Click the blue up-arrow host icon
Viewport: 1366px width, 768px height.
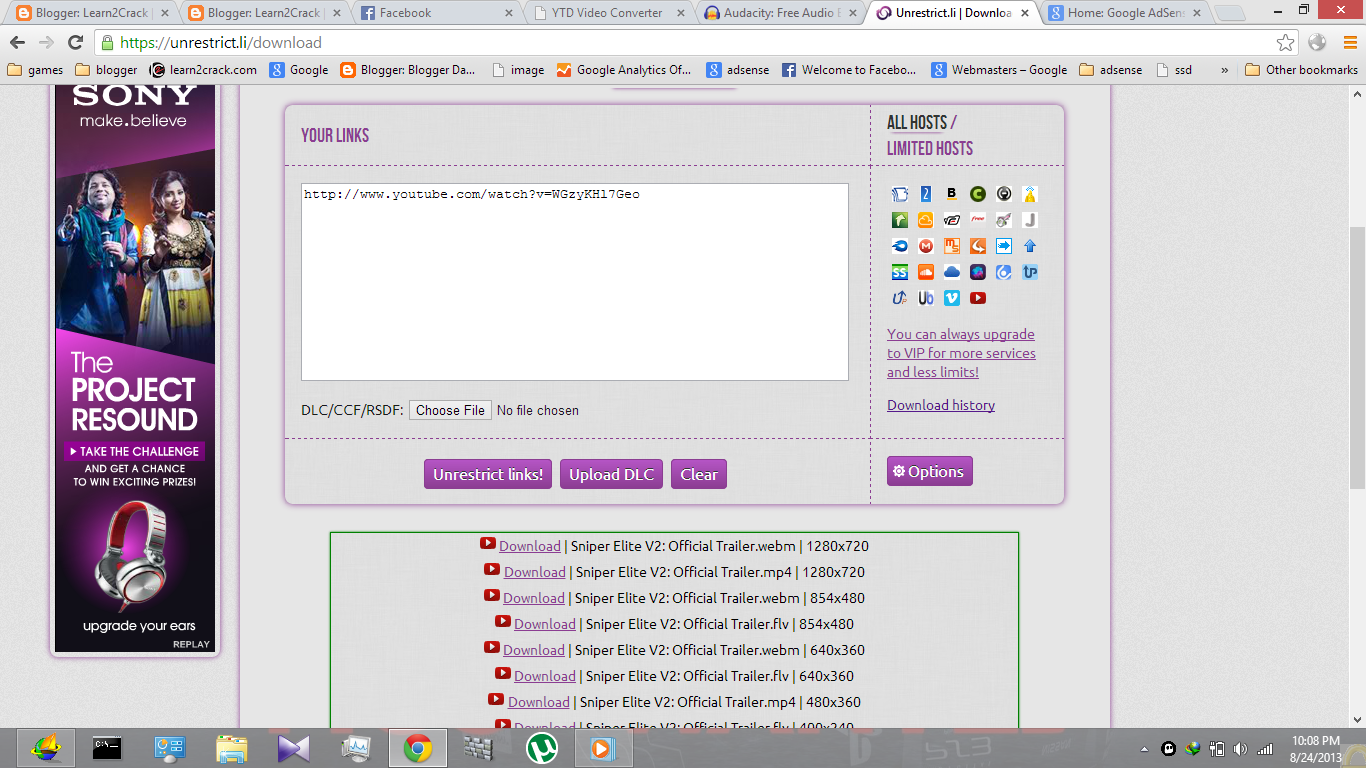pyautogui.click(x=1030, y=246)
